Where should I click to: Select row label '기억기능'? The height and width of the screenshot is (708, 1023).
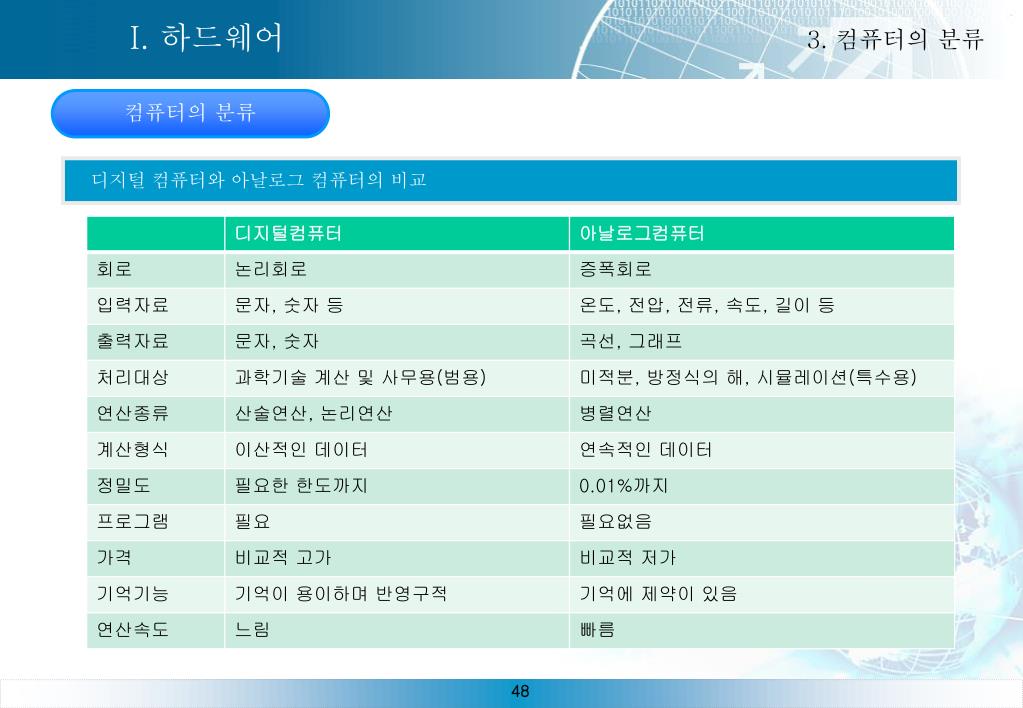pyautogui.click(x=155, y=594)
